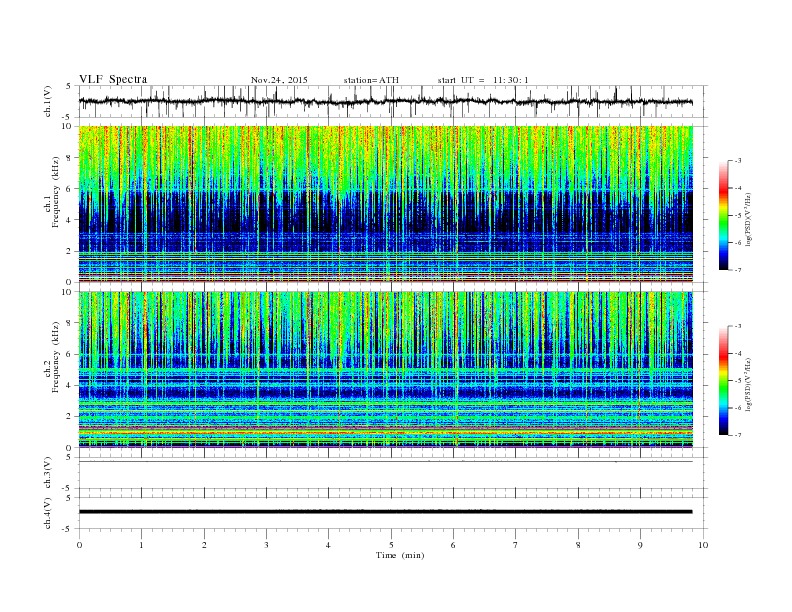Click the lower "log(PSD)(V²/Hz)" color bar label
Screen dimensions: 792x612
[x=748, y=384]
